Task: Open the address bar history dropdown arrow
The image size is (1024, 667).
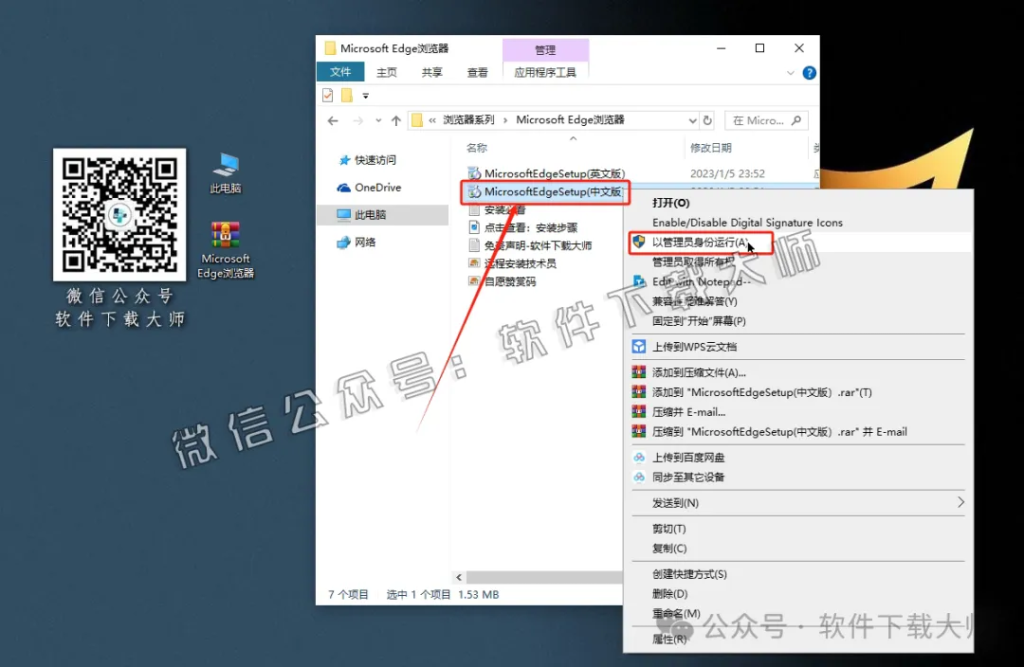Action: (x=691, y=121)
